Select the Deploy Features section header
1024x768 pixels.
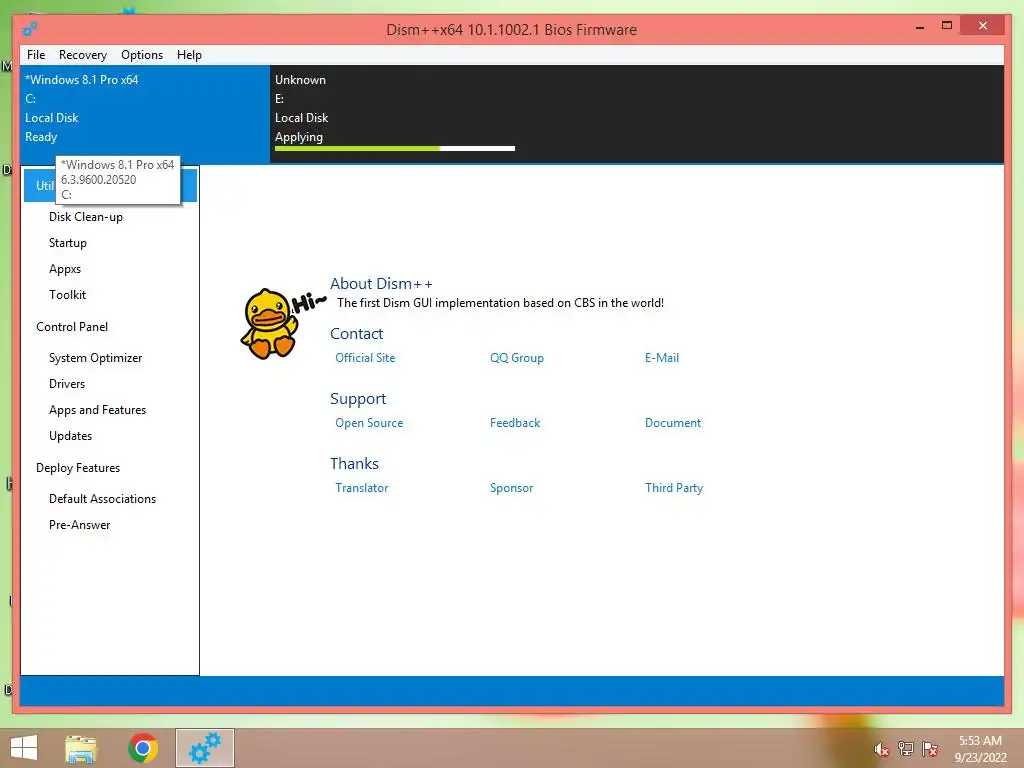[78, 468]
